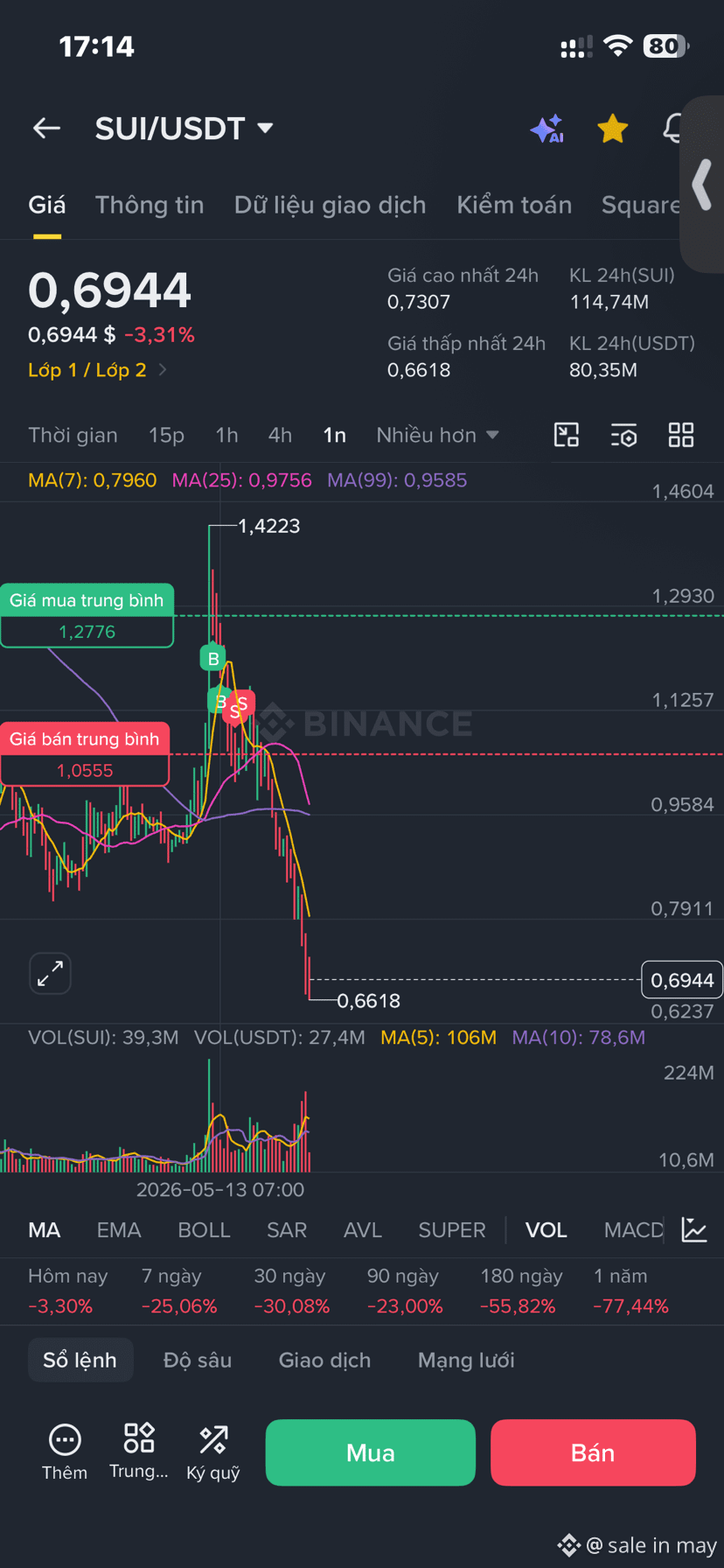Tap the cellular signal bars icon
Image resolution: width=724 pixels, height=1568 pixels.
(x=576, y=47)
